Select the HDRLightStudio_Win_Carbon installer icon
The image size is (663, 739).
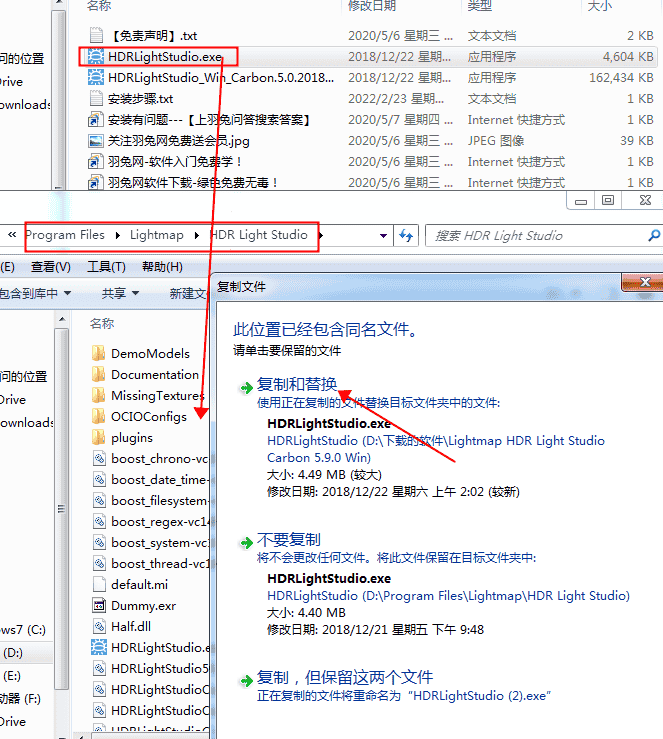(96, 77)
